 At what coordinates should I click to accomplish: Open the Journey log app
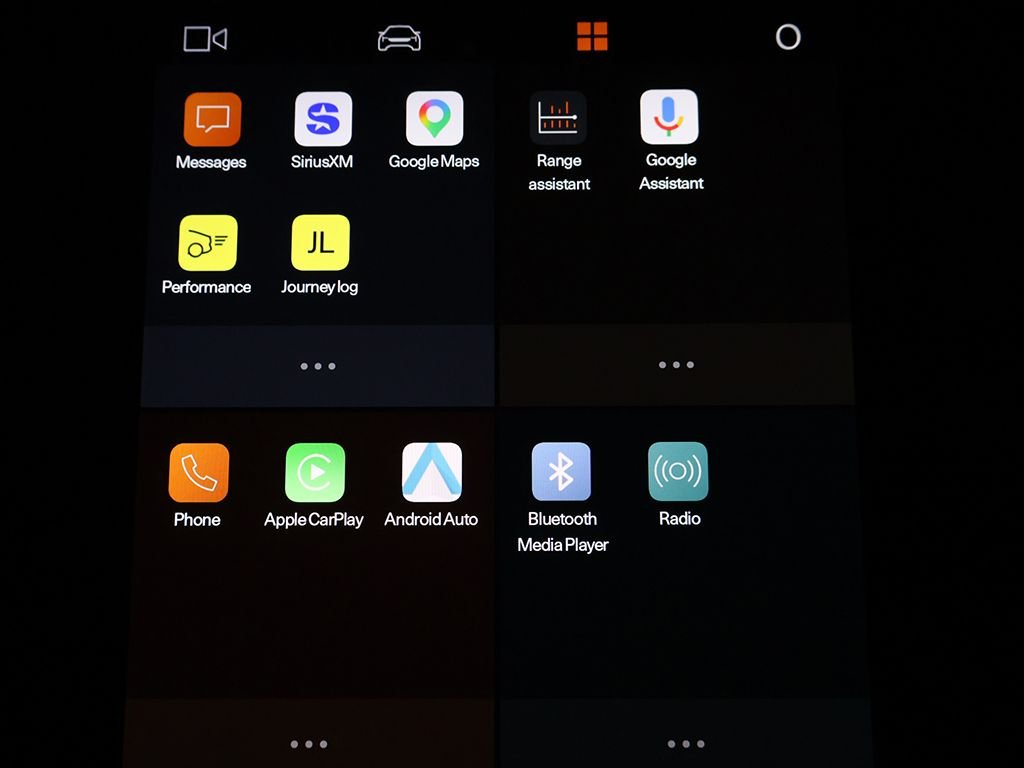click(x=321, y=242)
